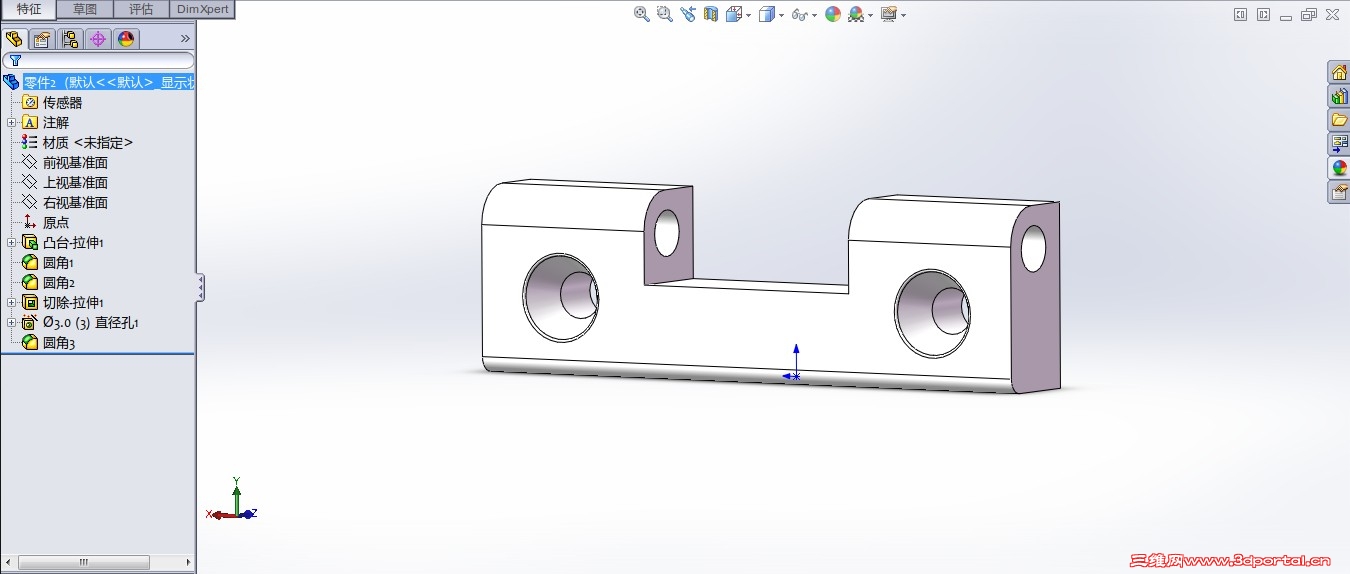This screenshot has height=574, width=1350.
Task: Click the View Orientation cube icon
Action: [734, 14]
